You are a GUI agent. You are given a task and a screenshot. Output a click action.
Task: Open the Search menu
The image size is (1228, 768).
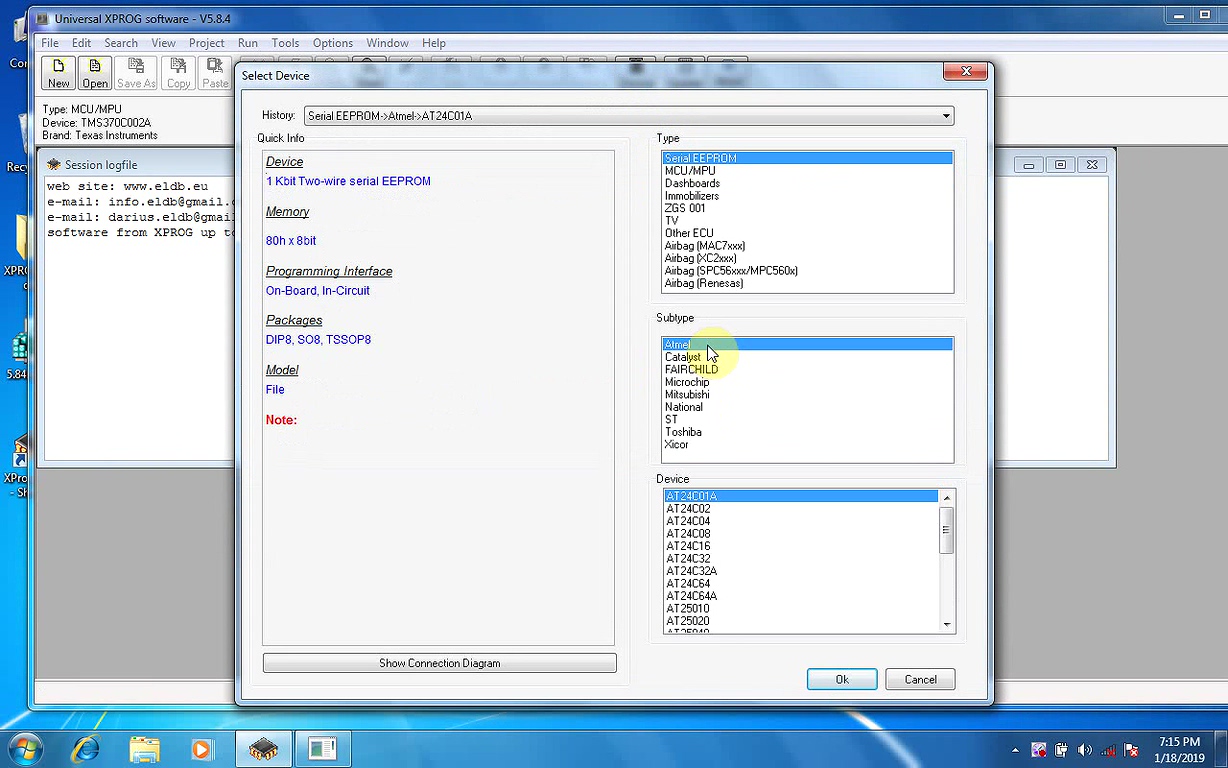coord(121,43)
